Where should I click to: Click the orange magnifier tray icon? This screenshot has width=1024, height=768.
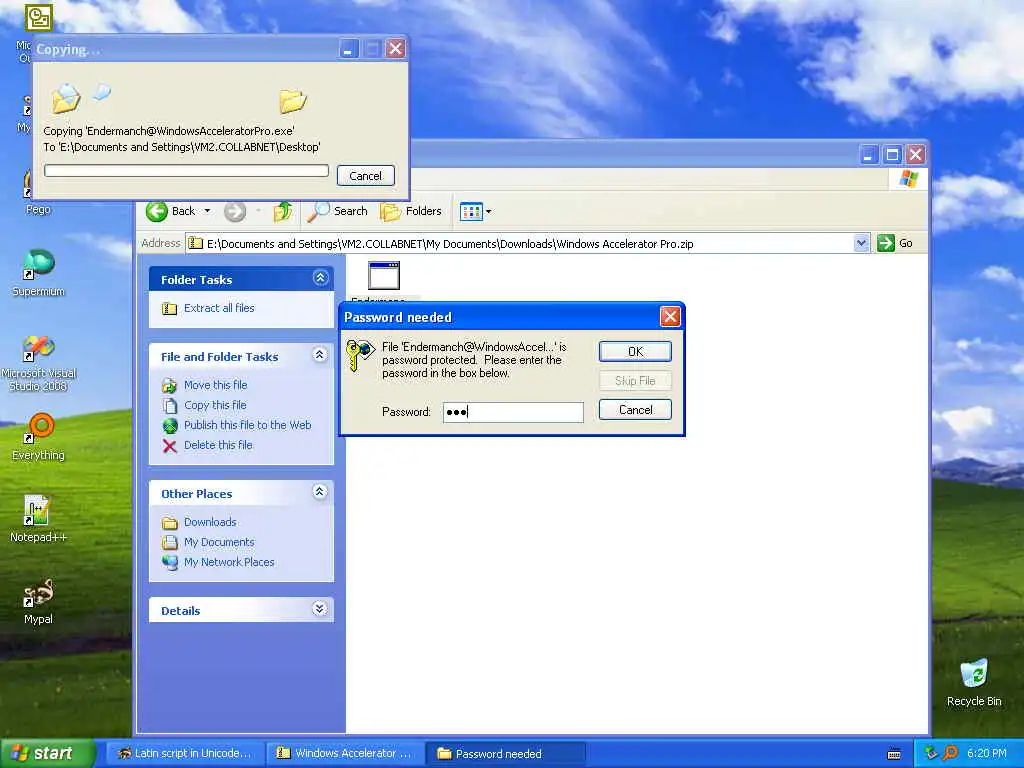950,753
